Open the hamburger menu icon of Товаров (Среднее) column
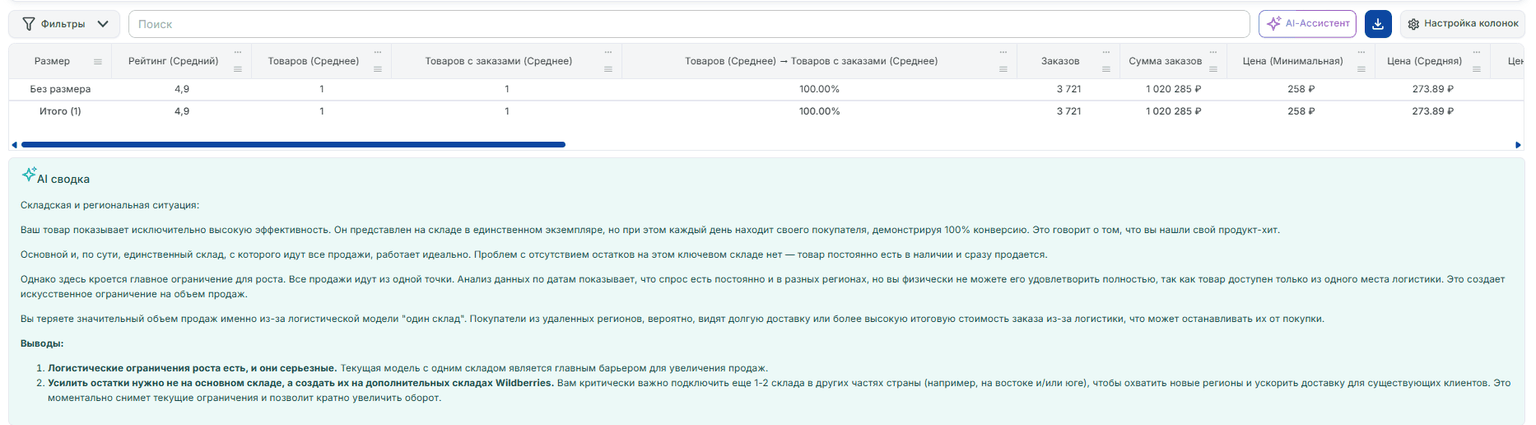Screen dimensions: 1536x425 378,69
